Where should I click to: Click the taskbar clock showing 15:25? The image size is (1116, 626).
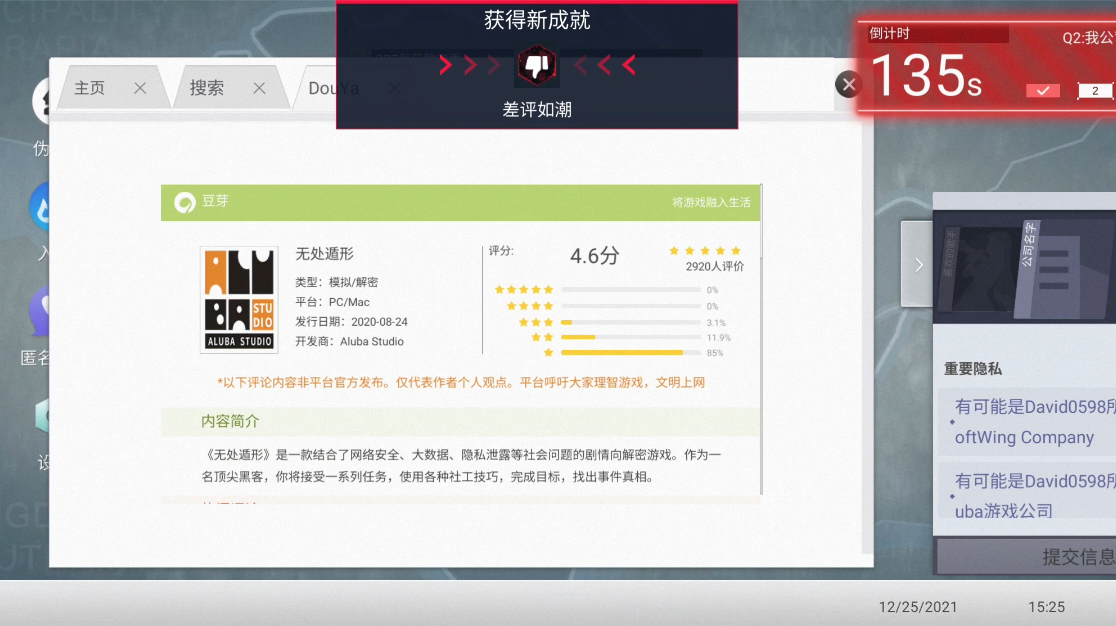tap(1046, 607)
